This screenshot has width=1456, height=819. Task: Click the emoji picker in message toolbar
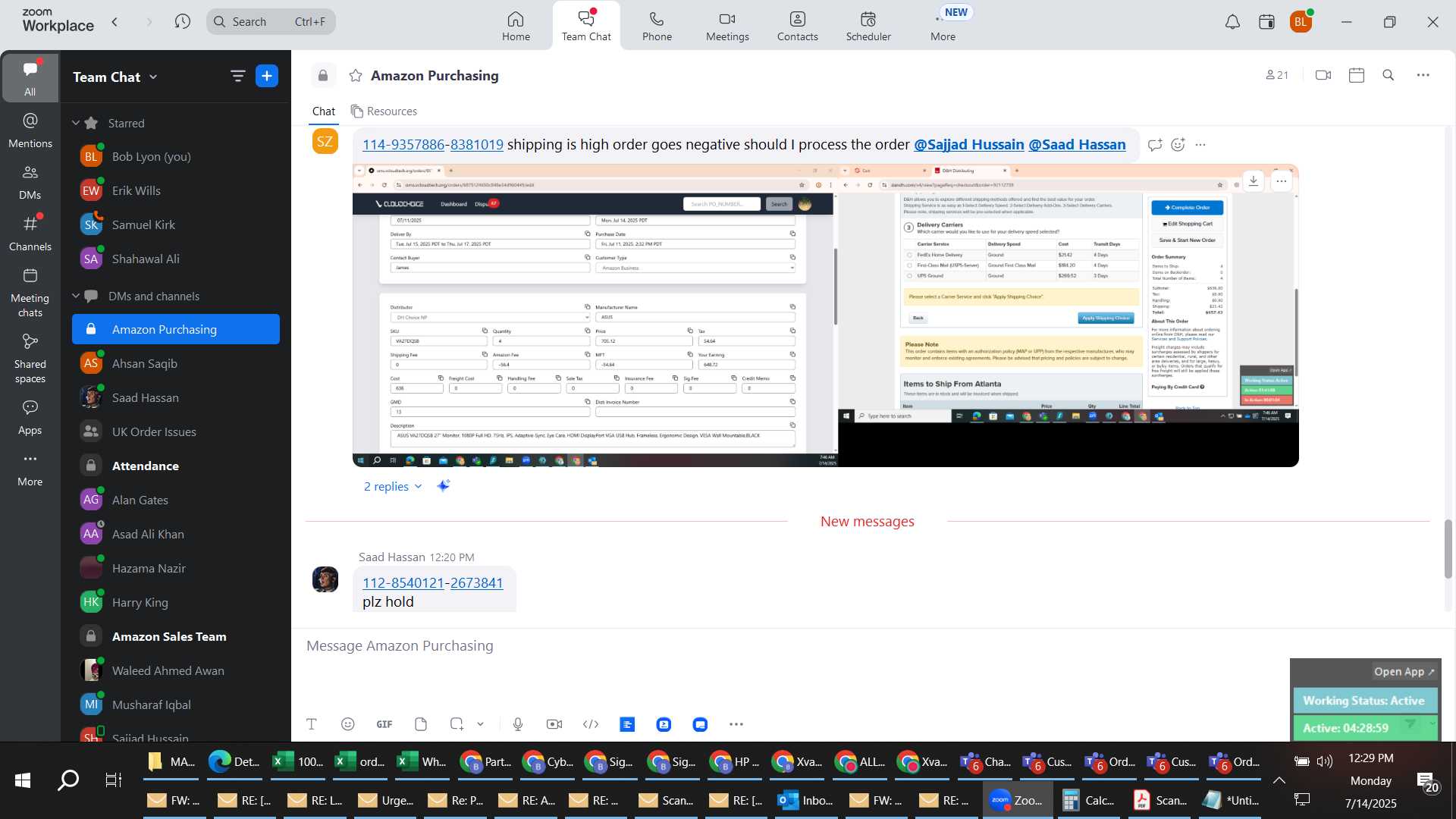(x=348, y=724)
